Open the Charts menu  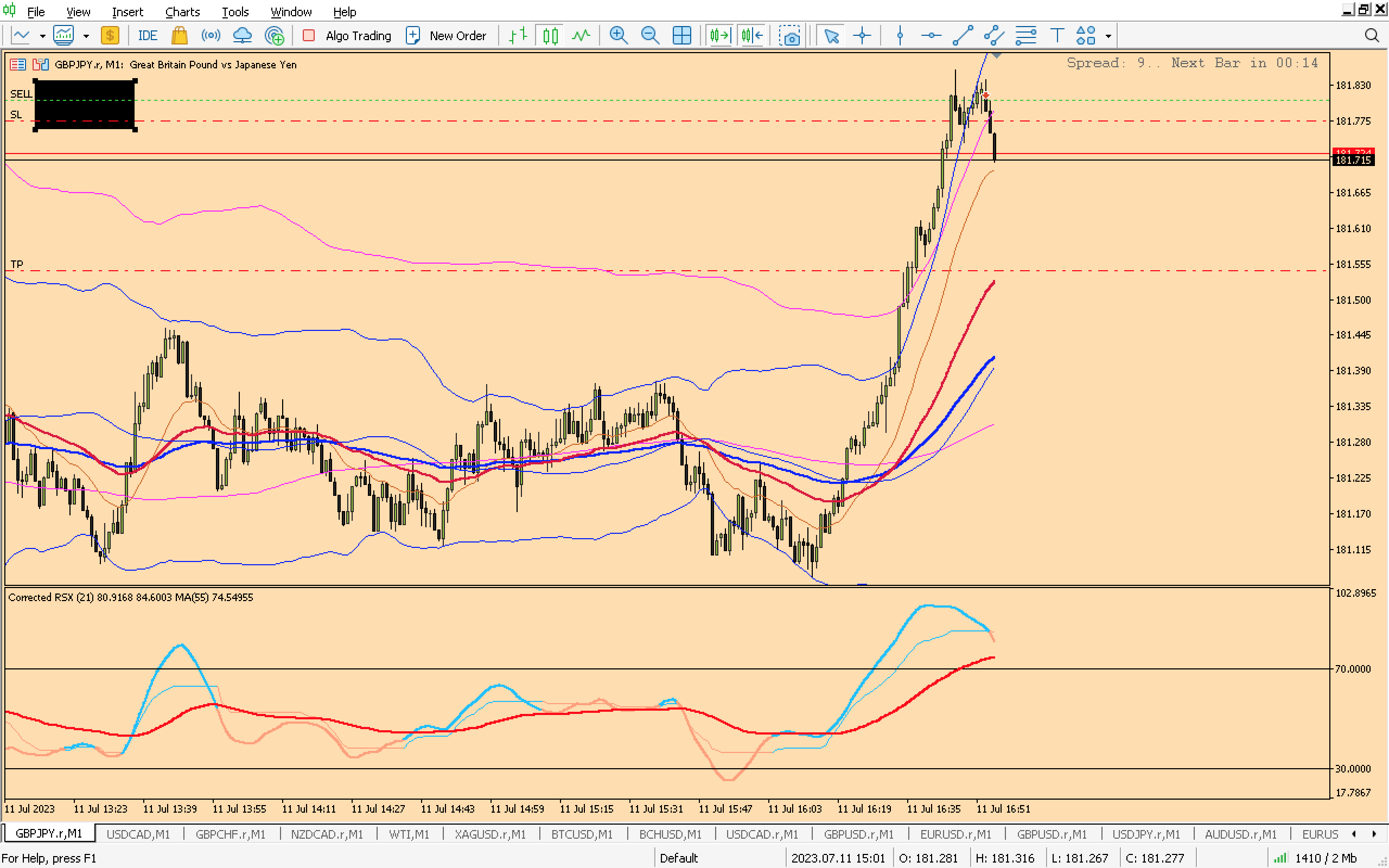[182, 11]
